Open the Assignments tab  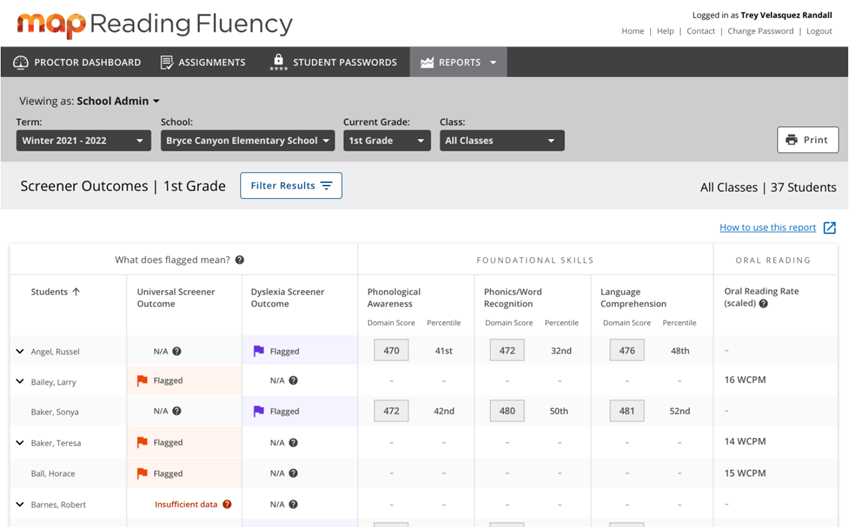pos(203,62)
